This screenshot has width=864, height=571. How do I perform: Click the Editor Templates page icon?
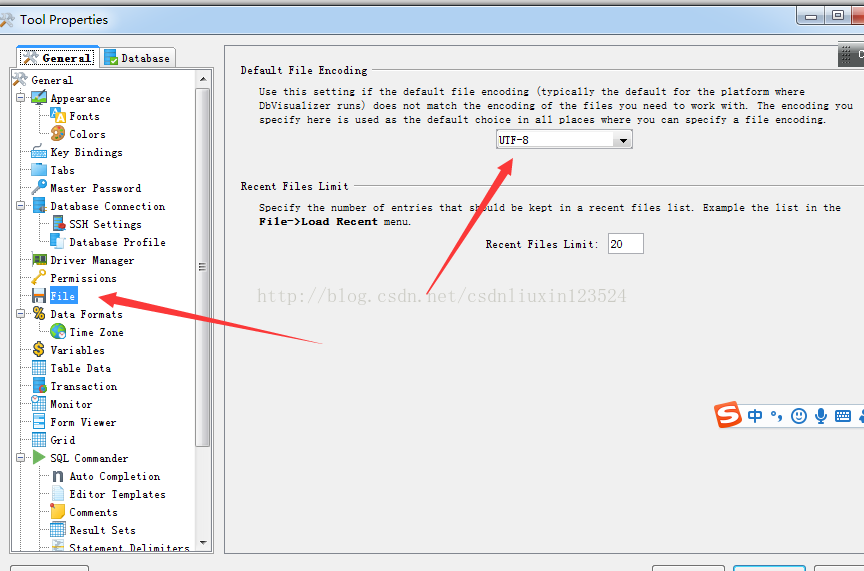pyautogui.click(x=58, y=494)
